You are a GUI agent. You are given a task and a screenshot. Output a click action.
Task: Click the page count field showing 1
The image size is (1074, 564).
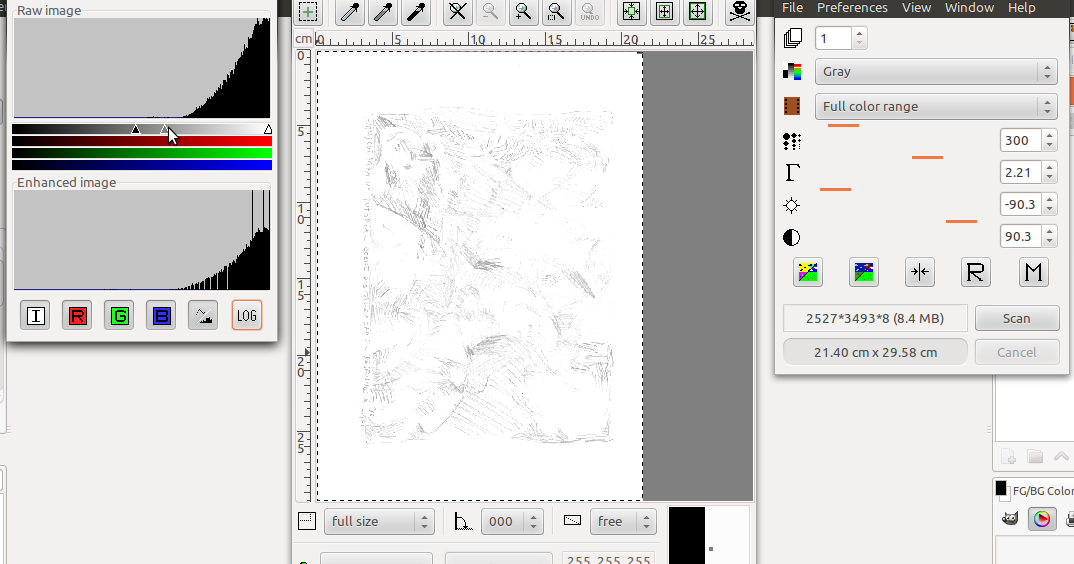(x=834, y=38)
